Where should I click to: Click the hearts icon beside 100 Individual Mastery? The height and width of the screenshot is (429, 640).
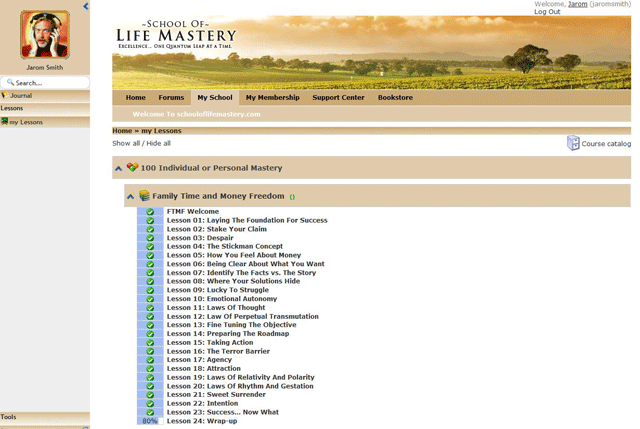[x=132, y=168]
